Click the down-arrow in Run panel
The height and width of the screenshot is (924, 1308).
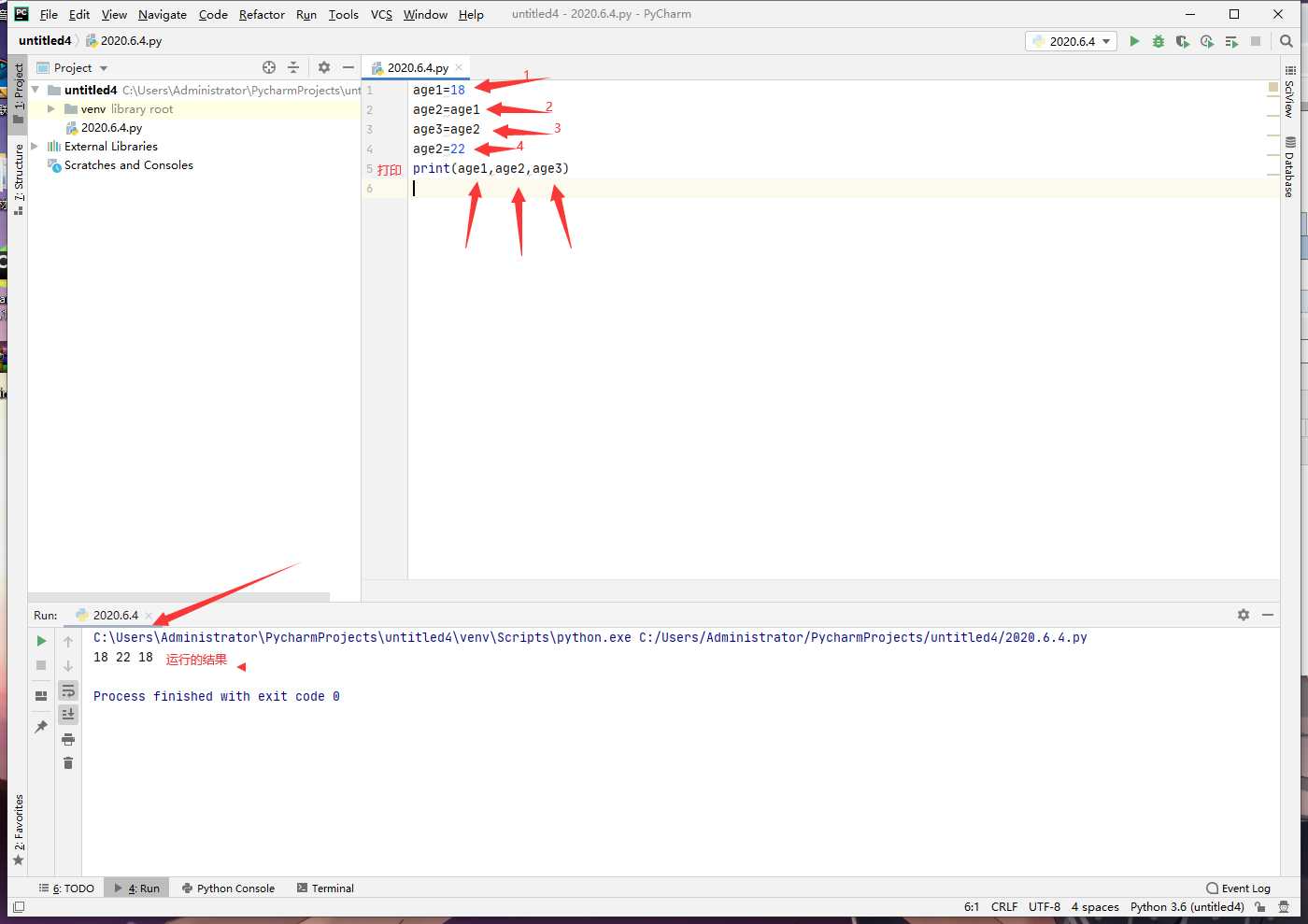click(68, 665)
